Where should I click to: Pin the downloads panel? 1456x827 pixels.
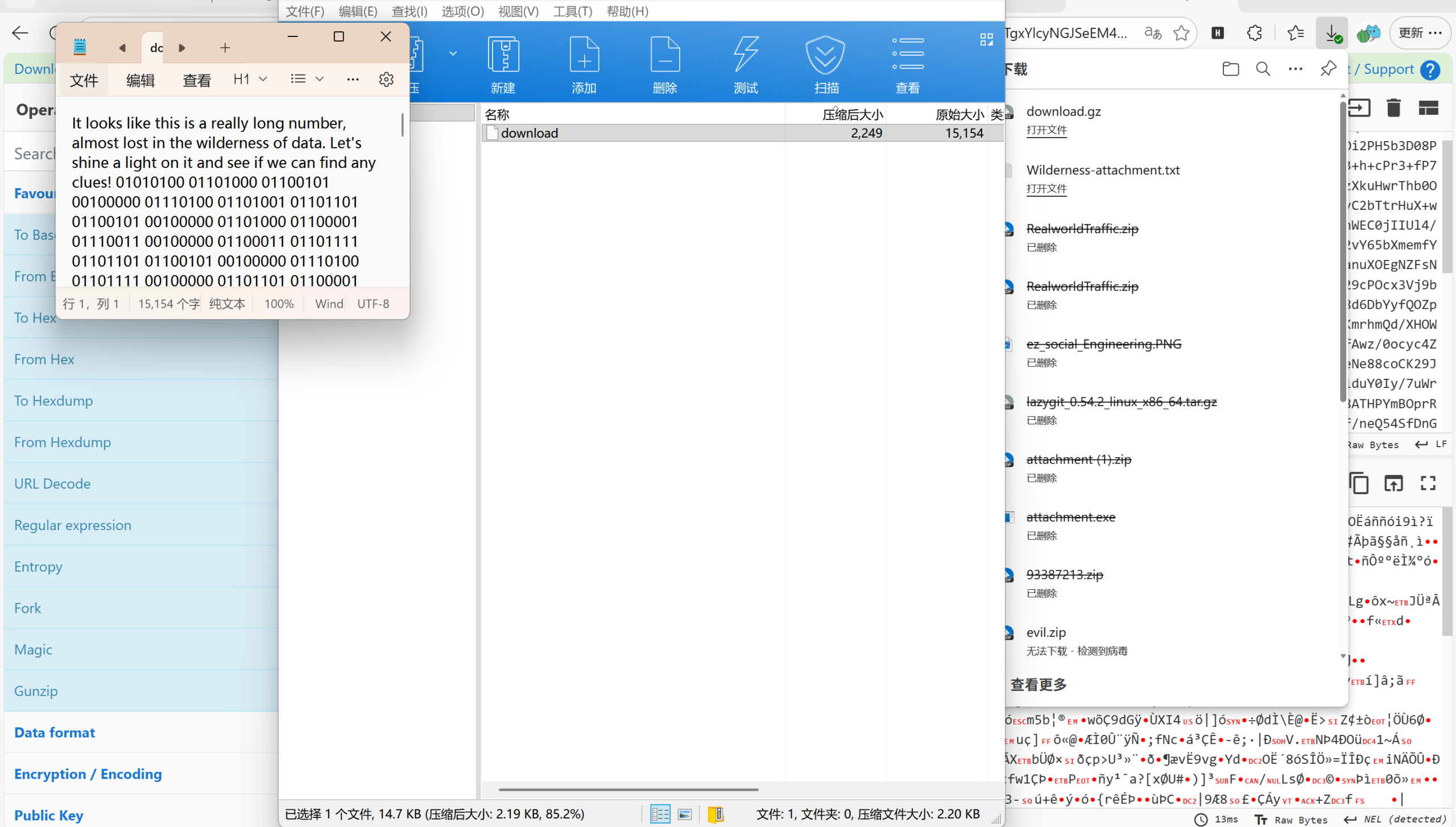(1328, 69)
